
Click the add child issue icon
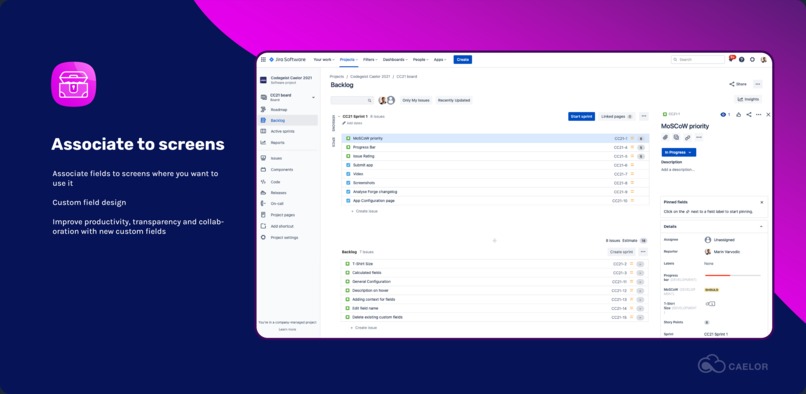[x=676, y=137]
